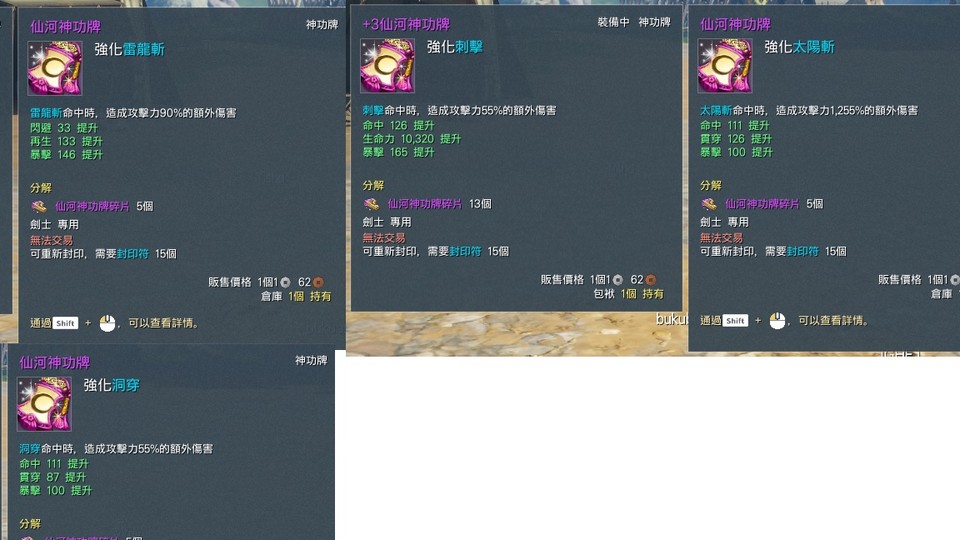Click the 強化洞穿 badge item icon

point(44,403)
